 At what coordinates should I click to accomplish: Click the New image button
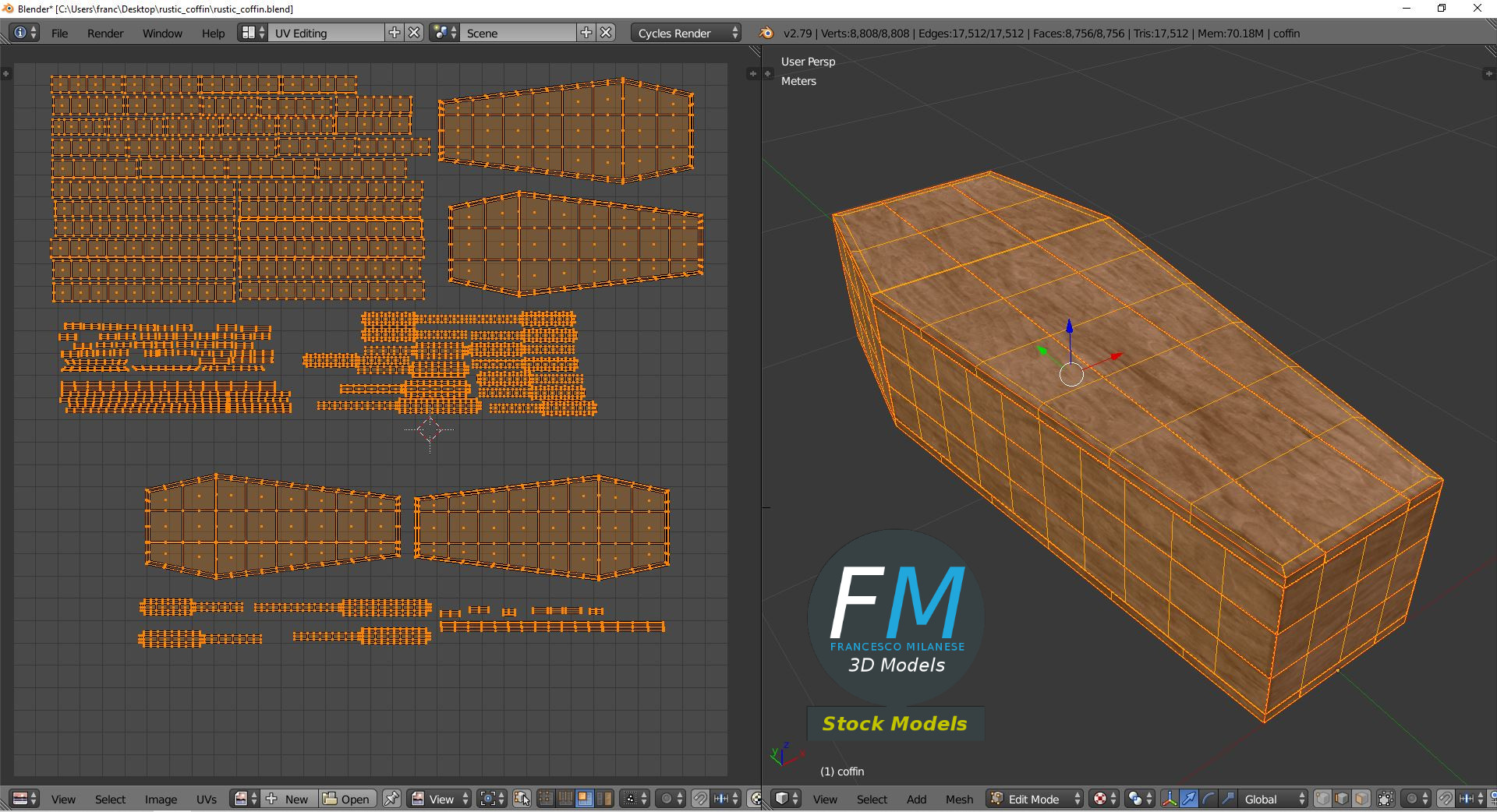tap(288, 799)
